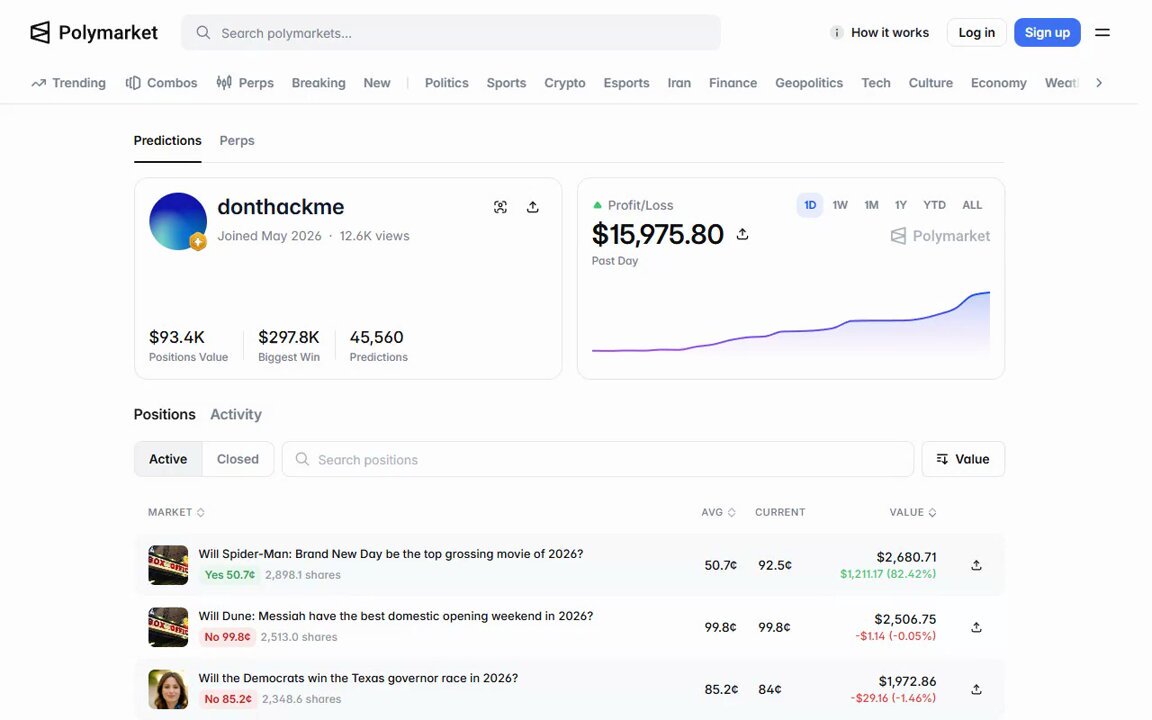Click the QR scan icon beside donthackme
This screenshot has height=720, width=1152.
[x=500, y=207]
